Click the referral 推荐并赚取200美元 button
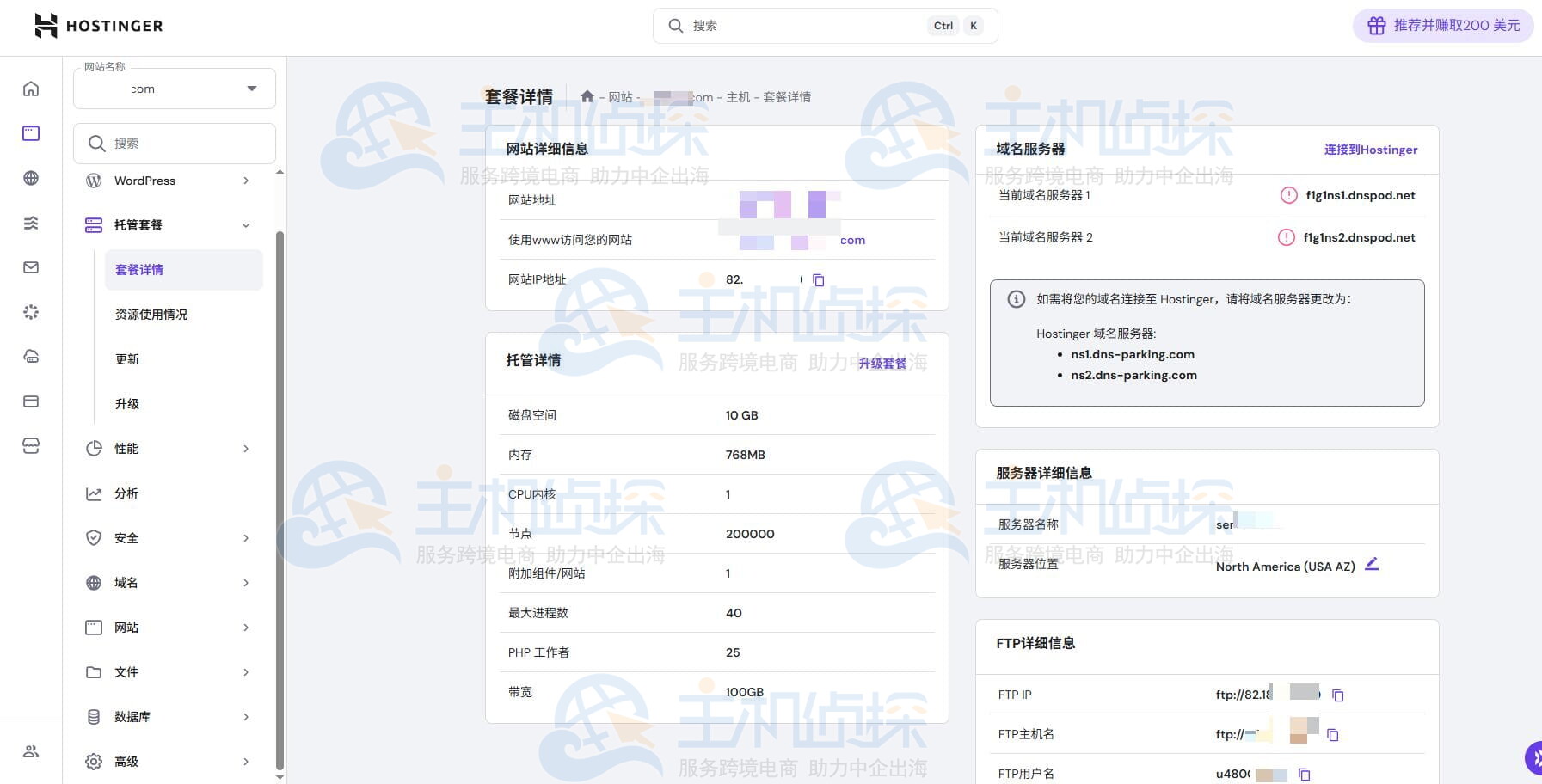Image resolution: width=1542 pixels, height=784 pixels. [1443, 26]
